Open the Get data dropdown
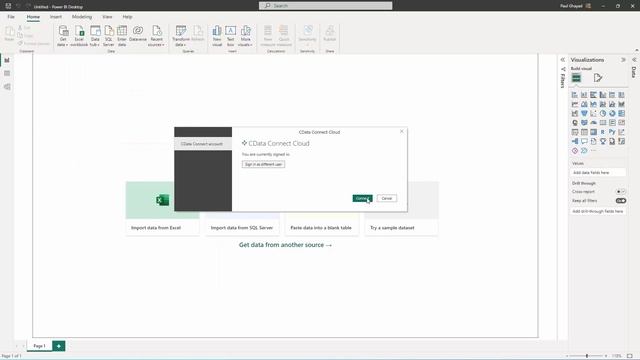This screenshot has height=360, width=640. [x=63, y=36]
